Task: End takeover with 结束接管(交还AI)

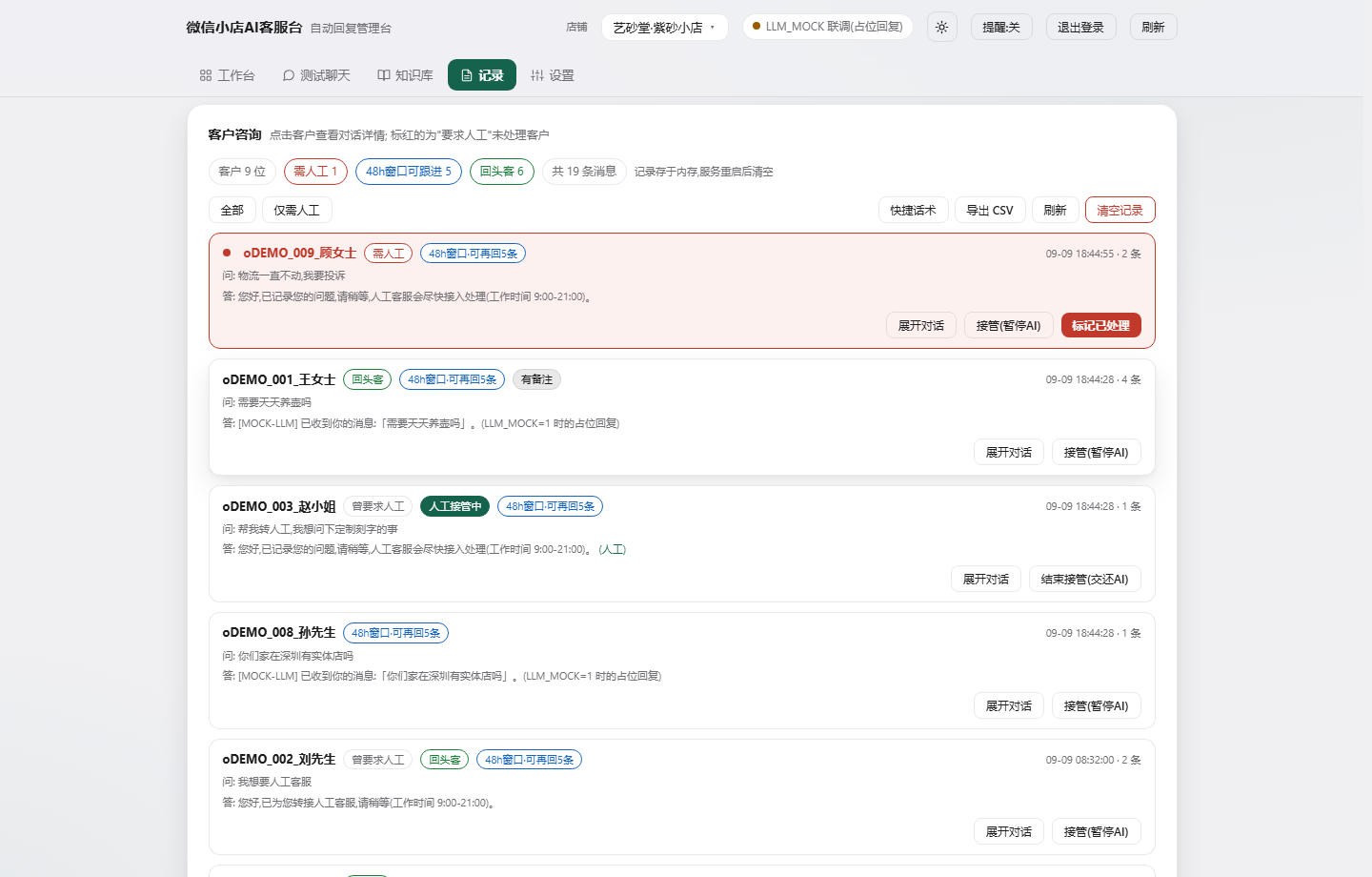Action: coord(1085,579)
